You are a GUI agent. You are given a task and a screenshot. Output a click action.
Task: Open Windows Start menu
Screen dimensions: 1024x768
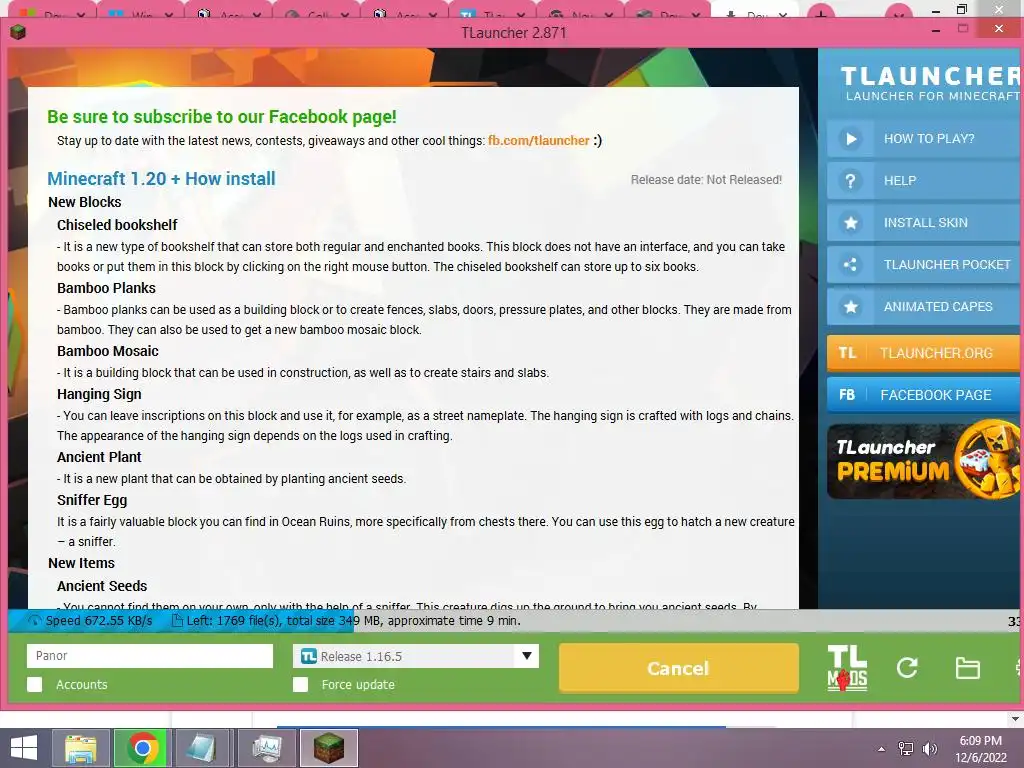pyautogui.click(x=24, y=748)
